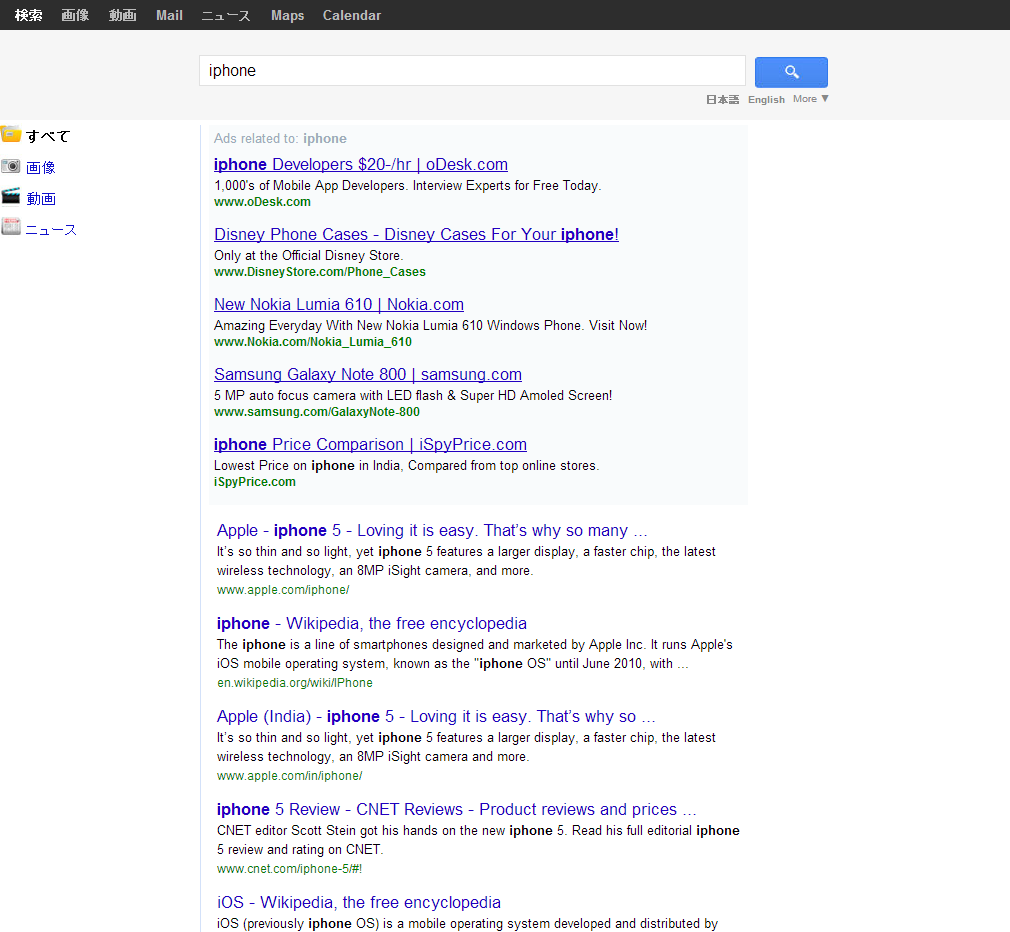Click www.apple.com/iphone/ URL

283,590
